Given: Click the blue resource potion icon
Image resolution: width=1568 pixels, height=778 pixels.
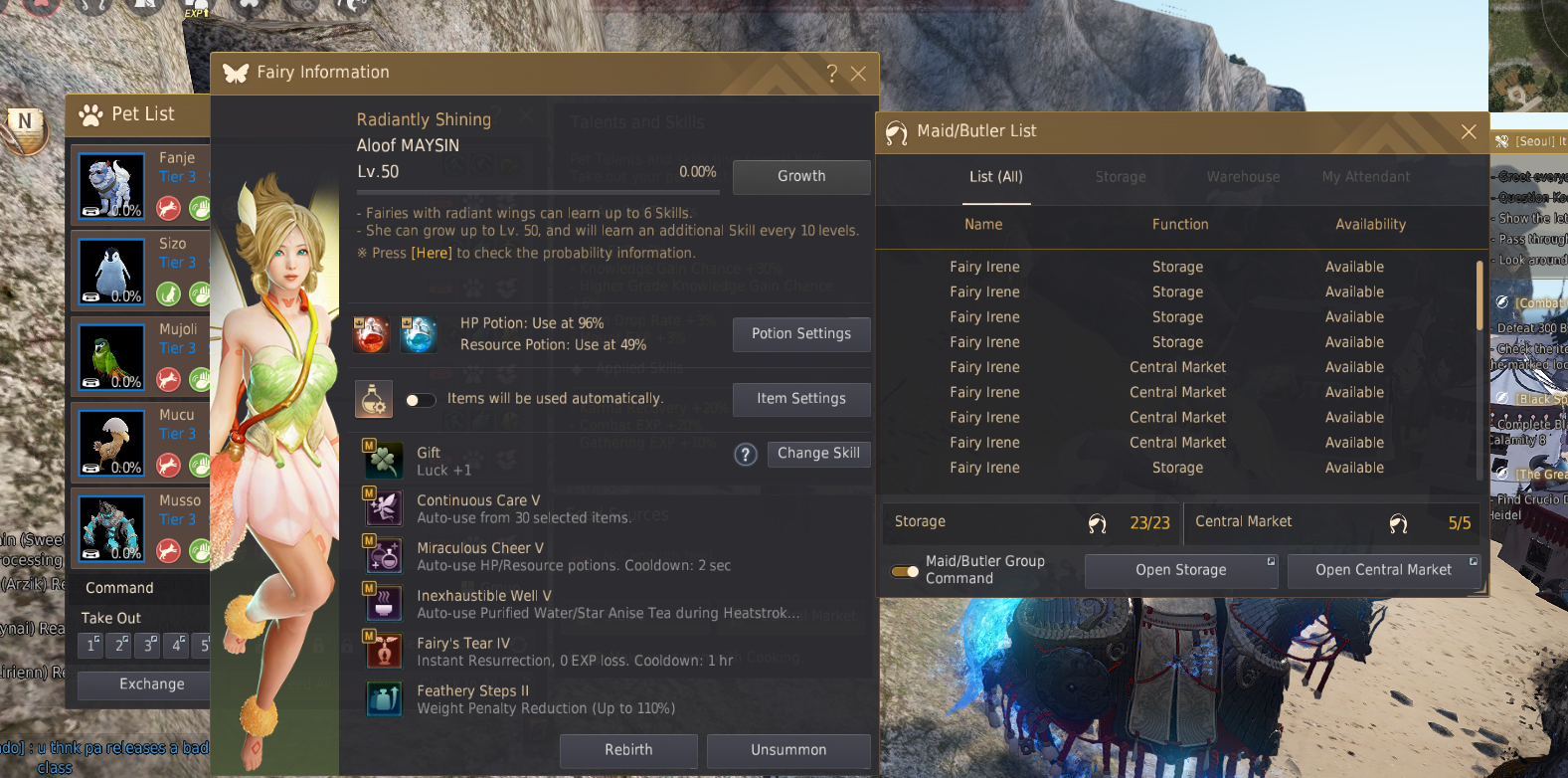Looking at the screenshot, I should click(419, 334).
